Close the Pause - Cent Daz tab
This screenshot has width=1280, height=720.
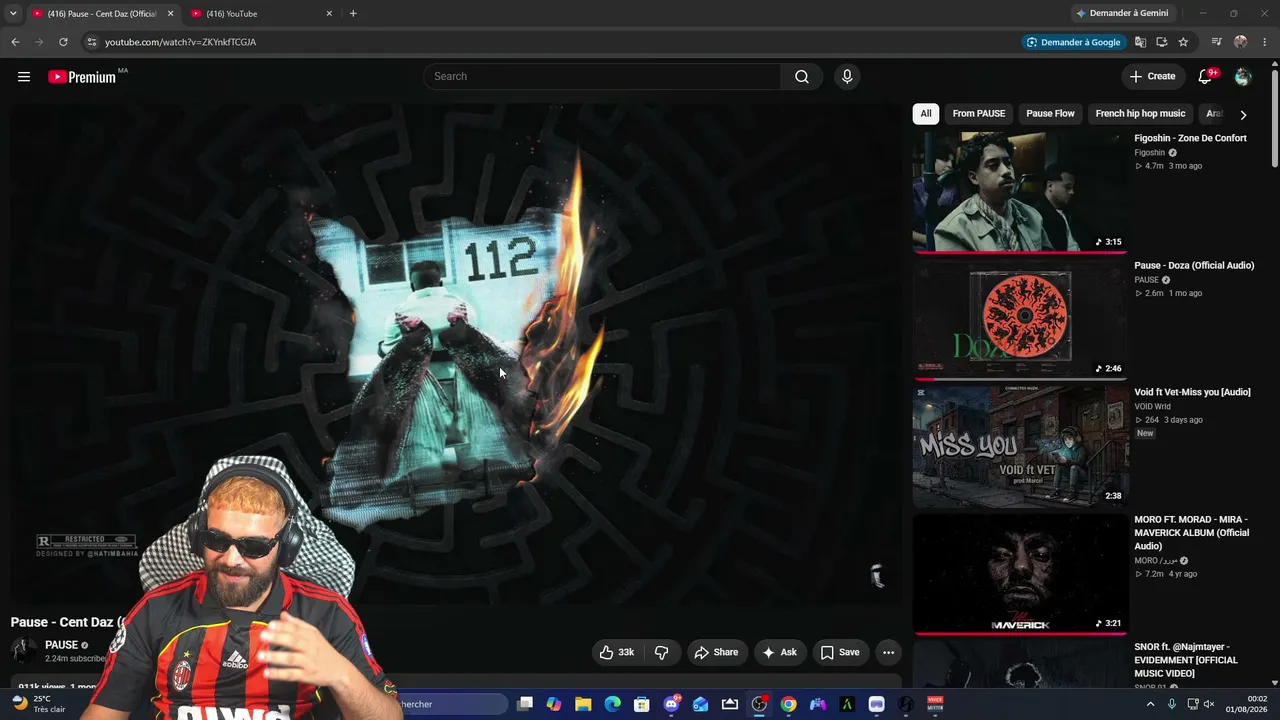click(170, 14)
